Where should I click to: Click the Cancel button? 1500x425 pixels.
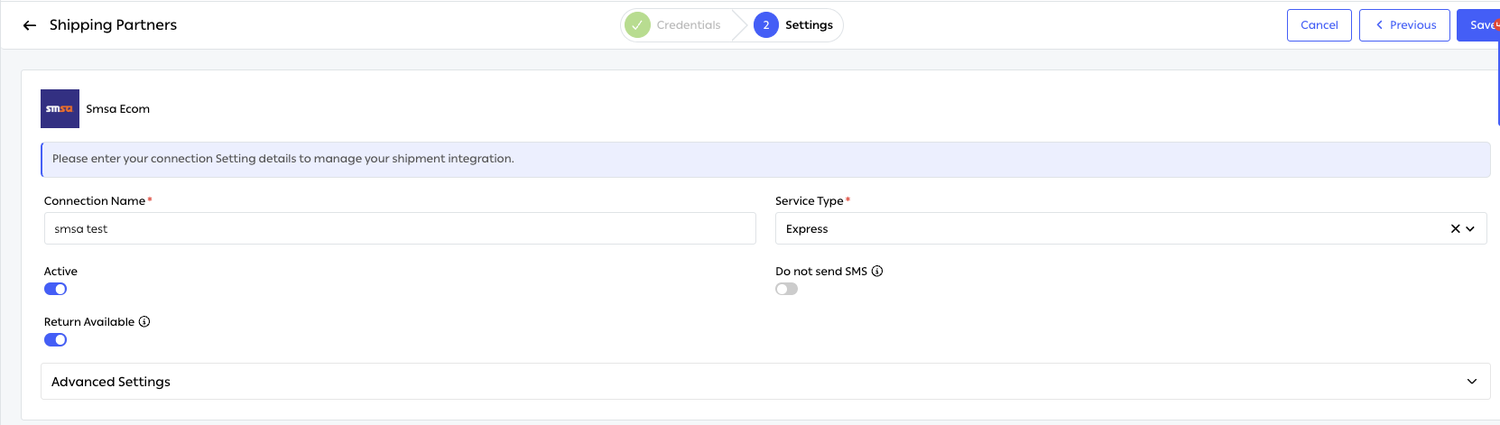coord(1319,25)
